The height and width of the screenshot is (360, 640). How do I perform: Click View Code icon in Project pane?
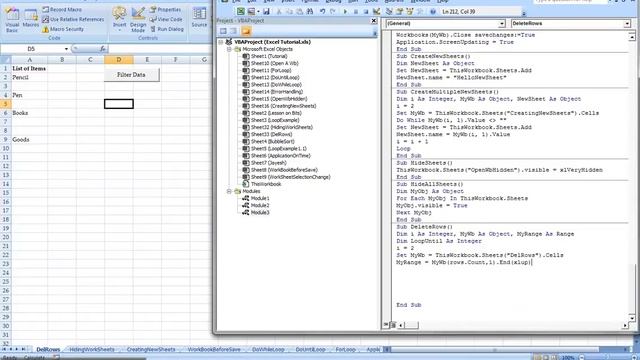coord(223,31)
